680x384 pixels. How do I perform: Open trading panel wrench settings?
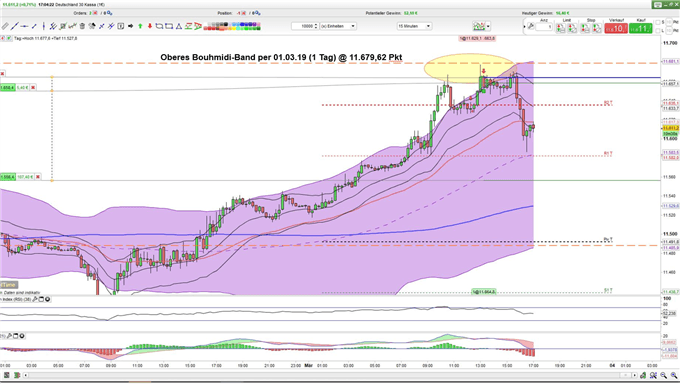click(530, 26)
